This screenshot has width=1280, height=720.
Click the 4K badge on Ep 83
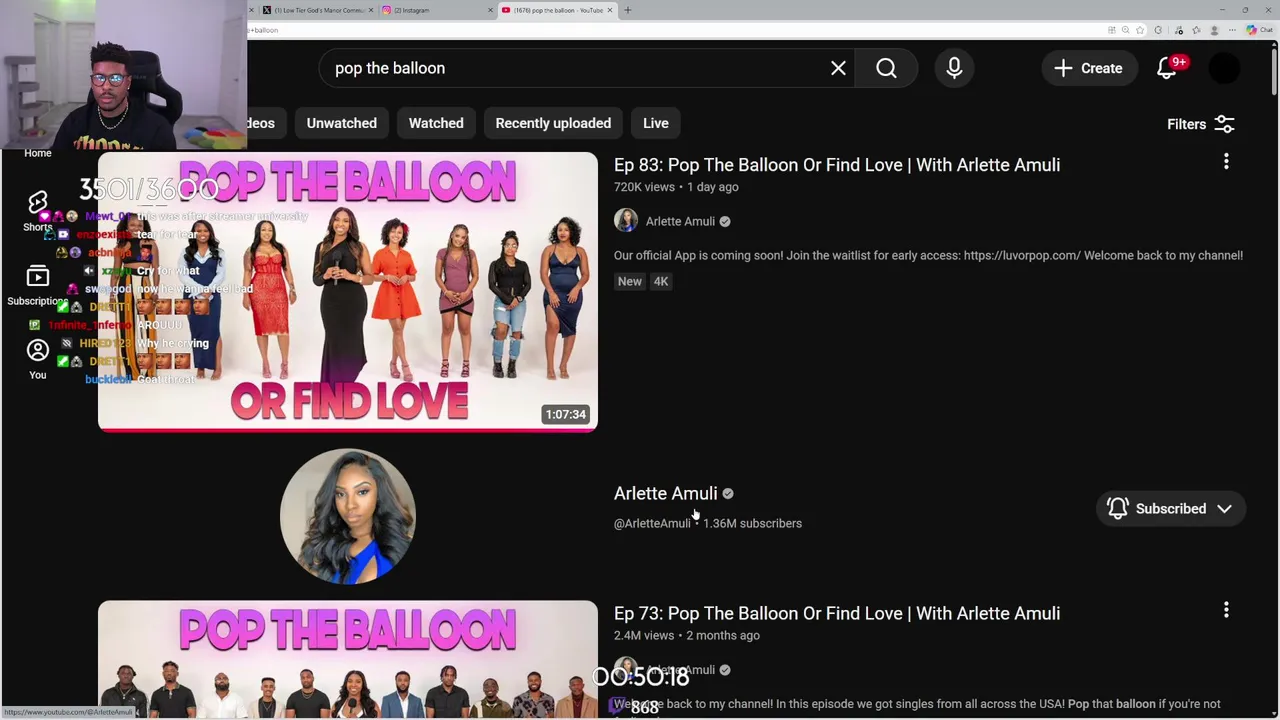tap(661, 281)
